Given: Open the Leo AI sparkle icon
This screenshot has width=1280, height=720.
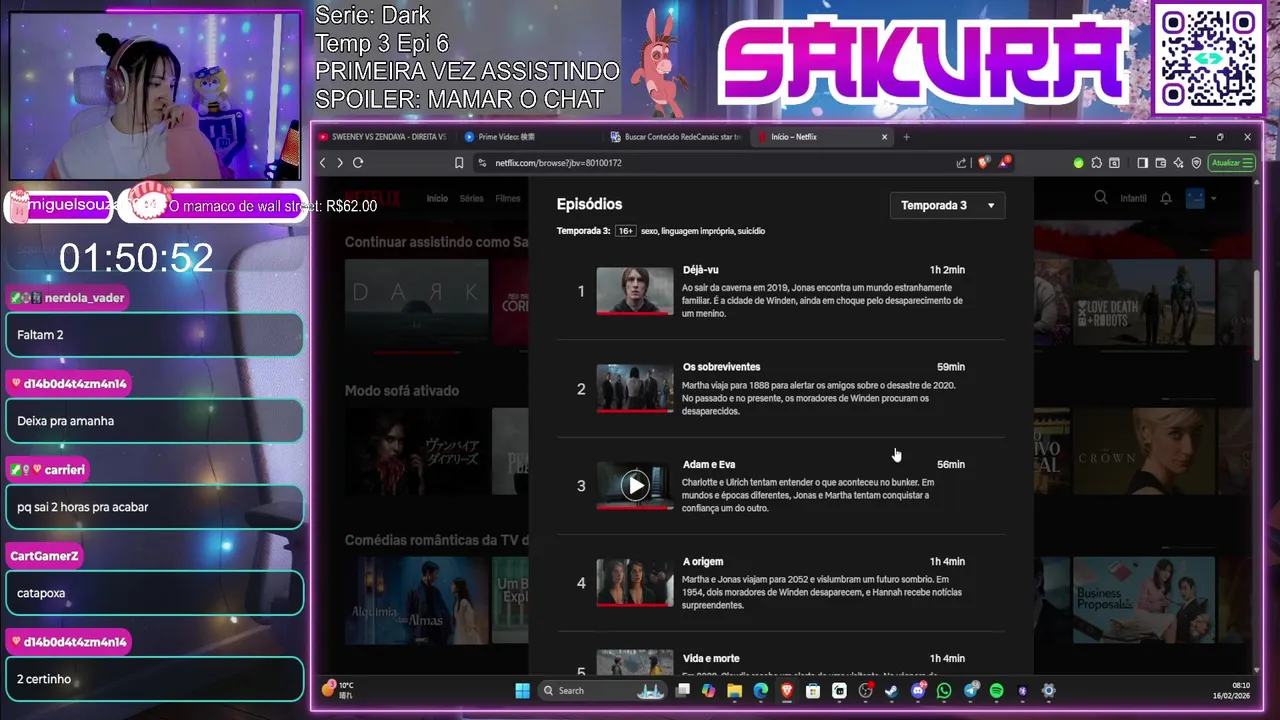Looking at the screenshot, I should pos(1178,163).
